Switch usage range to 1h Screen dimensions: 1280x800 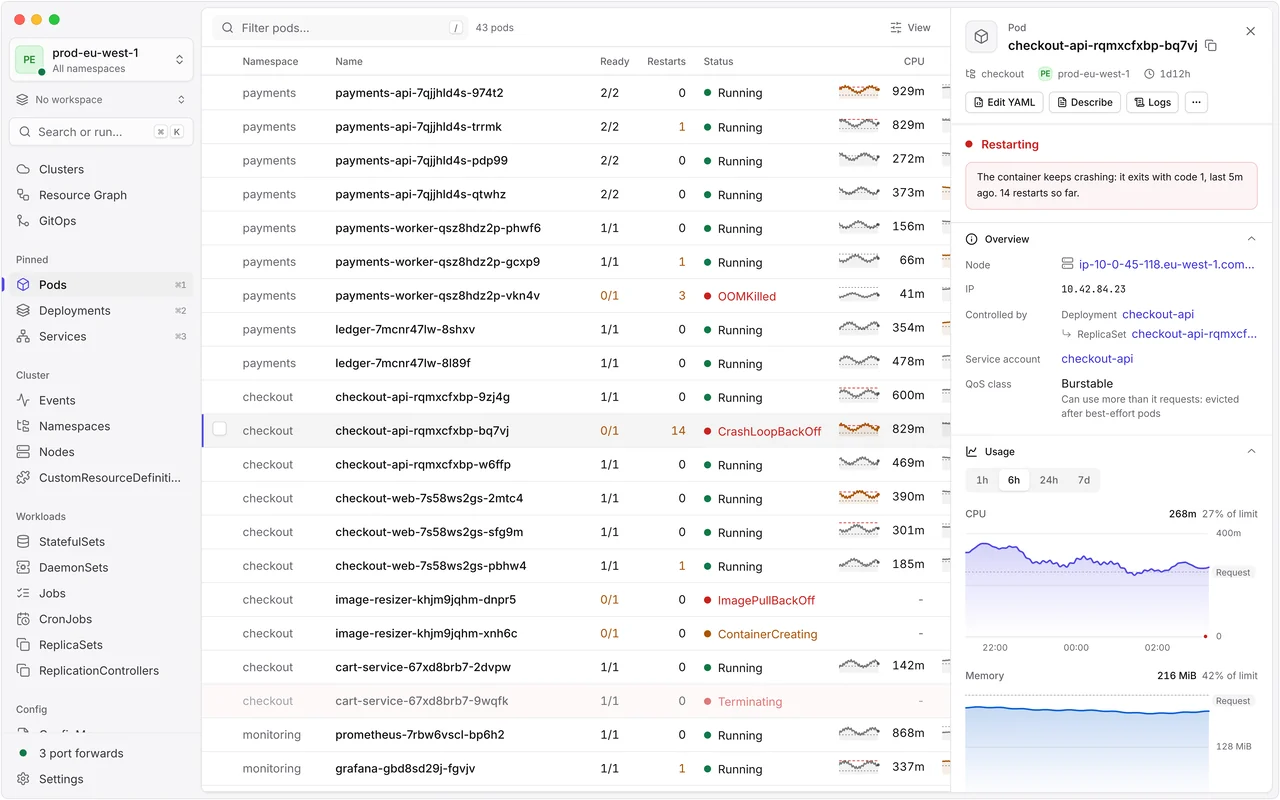982,480
